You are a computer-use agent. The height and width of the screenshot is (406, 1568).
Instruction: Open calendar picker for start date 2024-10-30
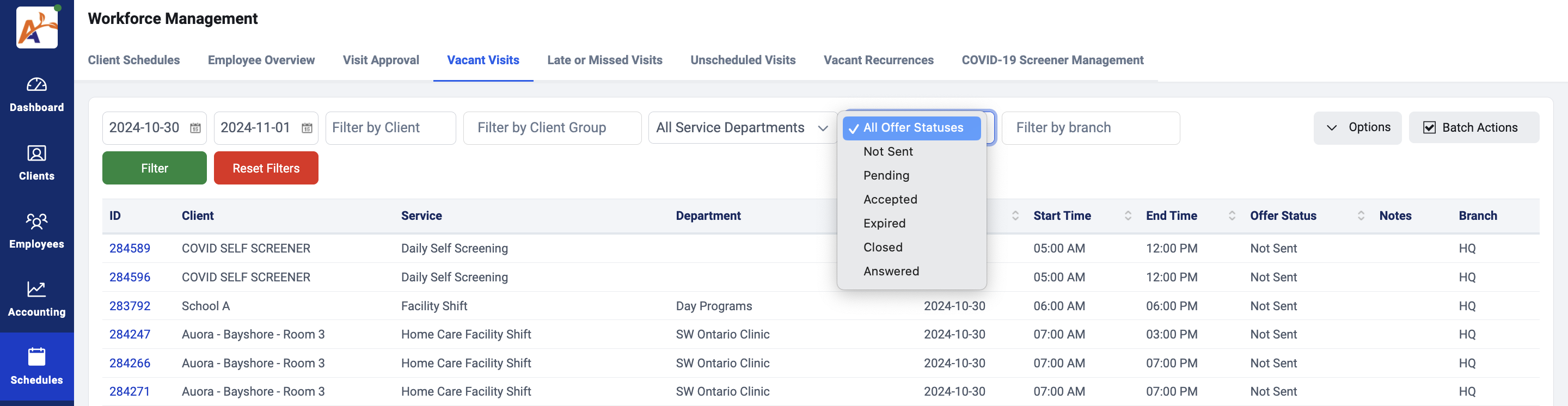[195, 128]
